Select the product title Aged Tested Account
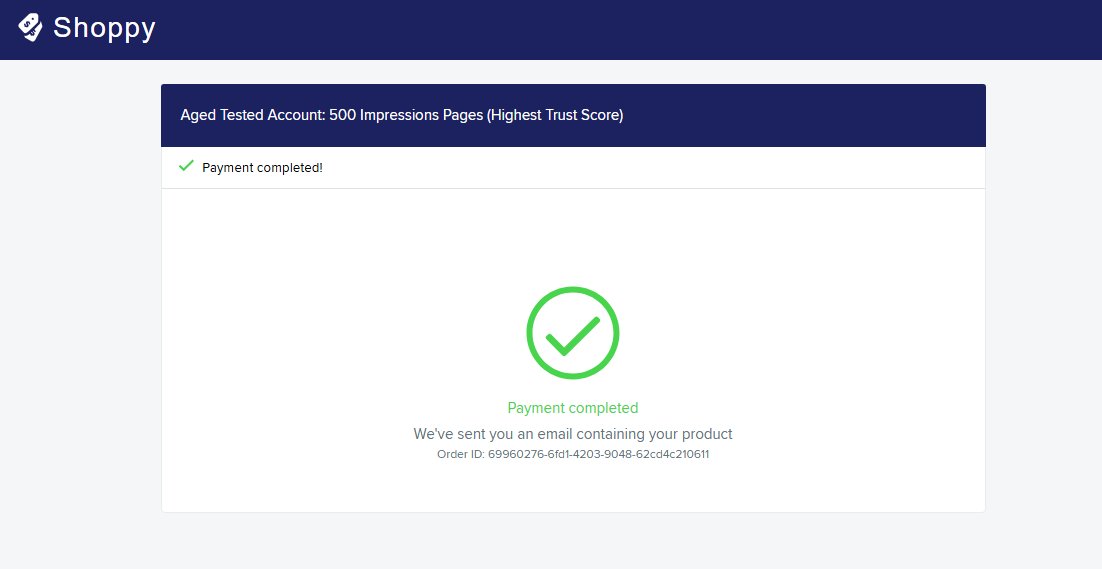Viewport: 1102px width, 569px height. tap(402, 115)
